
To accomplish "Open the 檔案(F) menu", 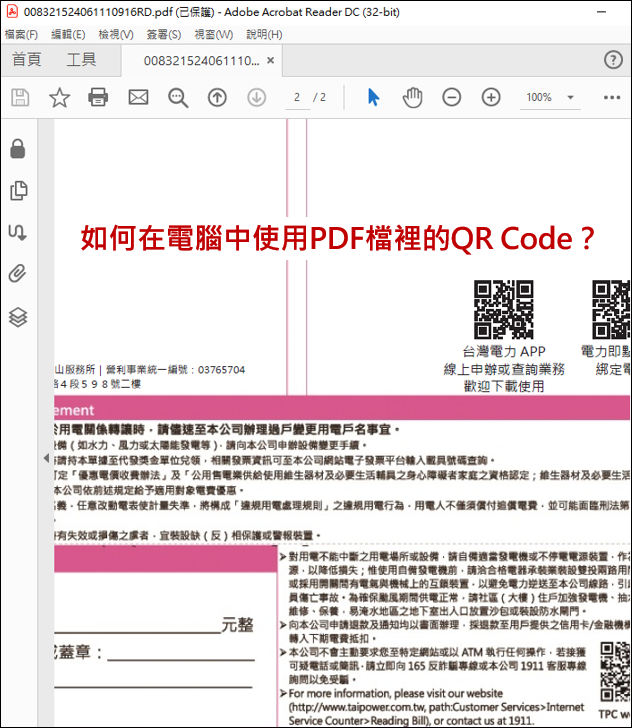I will tap(21, 34).
